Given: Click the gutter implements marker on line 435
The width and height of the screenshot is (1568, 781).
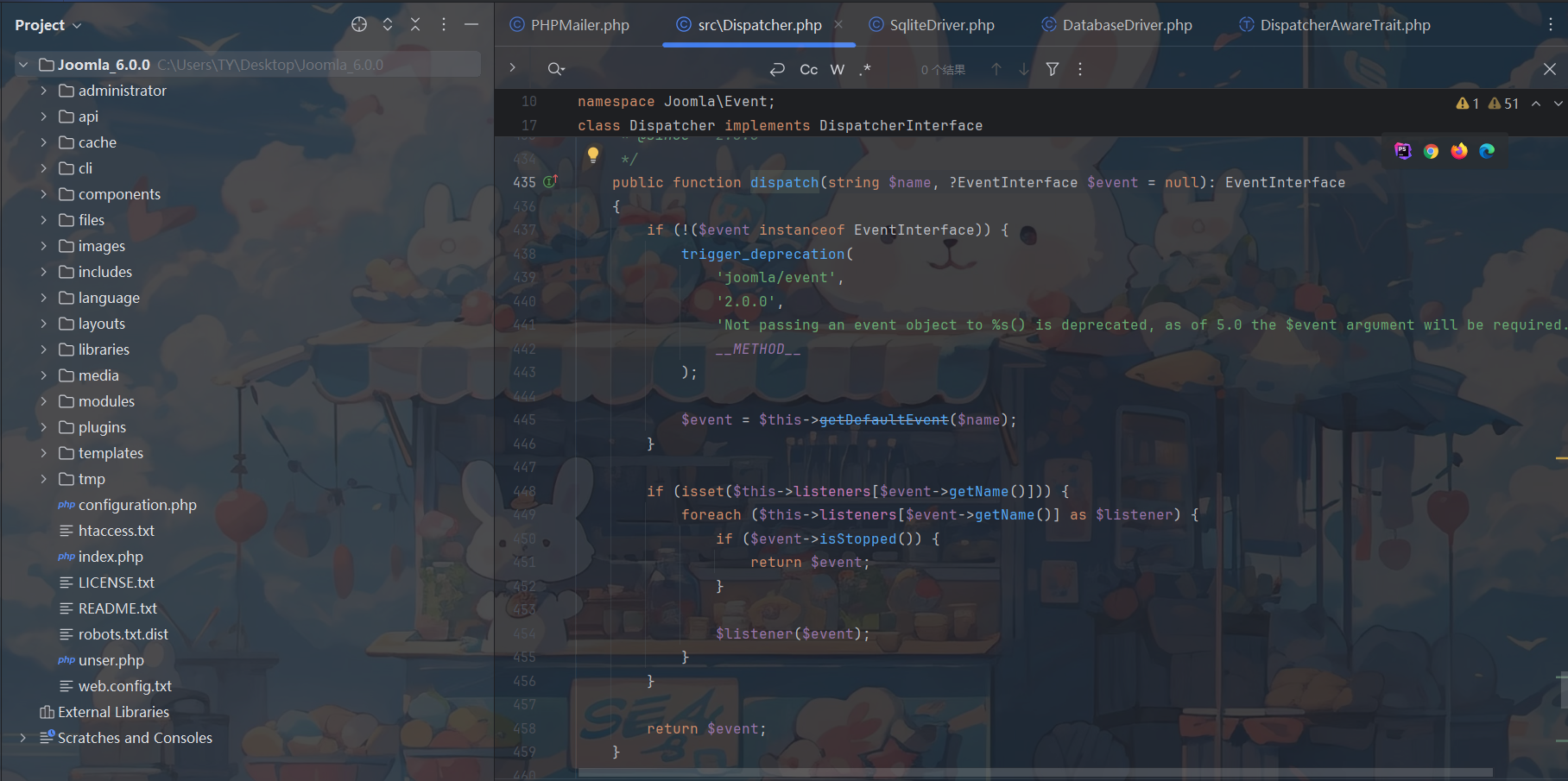Looking at the screenshot, I should [550, 182].
